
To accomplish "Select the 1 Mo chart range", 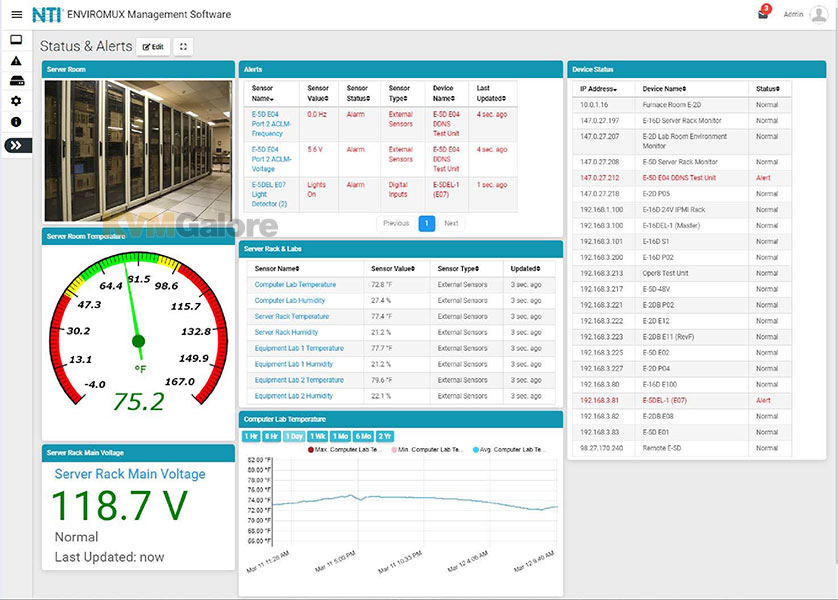I will coord(340,437).
